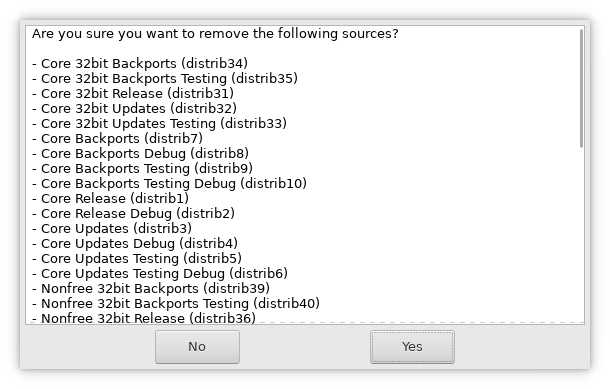Select the Core Release (distrib1) line
The height and width of the screenshot is (389, 610).
pyautogui.click(x=110, y=199)
